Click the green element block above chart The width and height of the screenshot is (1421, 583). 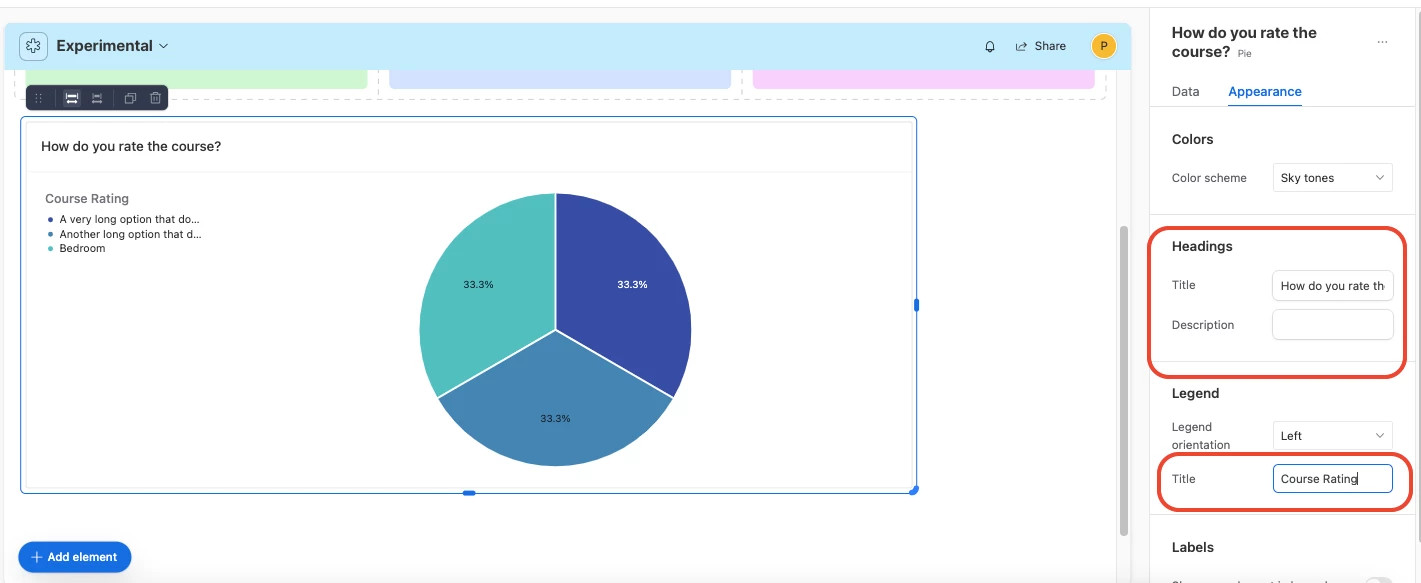[x=197, y=79]
